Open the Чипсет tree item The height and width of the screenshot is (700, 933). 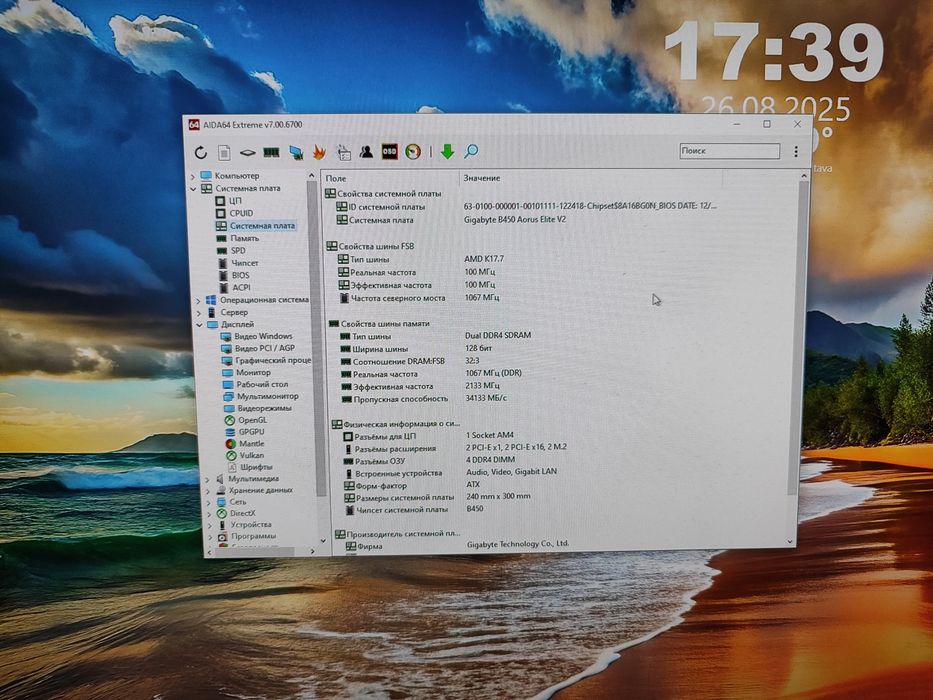point(245,262)
